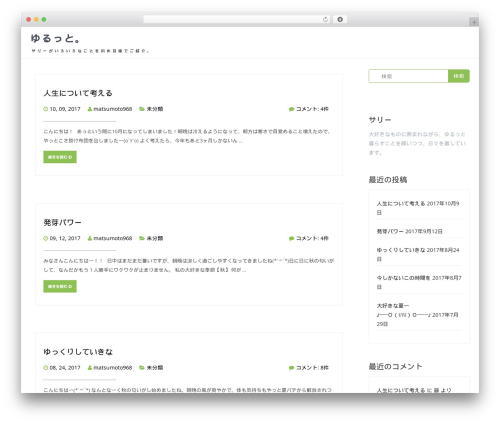The image size is (500, 423).
Task: Click clock icon beside 08, 24, 2017
Action: [46, 368]
